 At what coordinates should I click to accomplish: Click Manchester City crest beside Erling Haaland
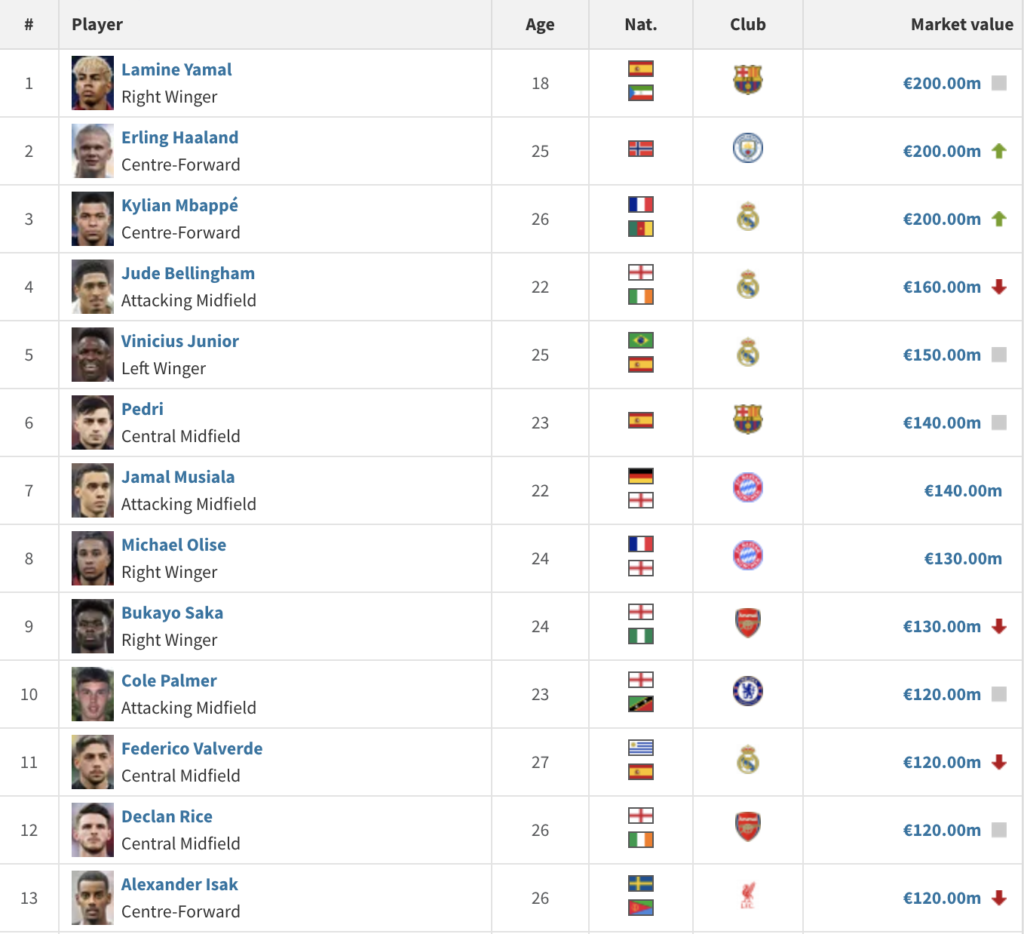pos(747,149)
